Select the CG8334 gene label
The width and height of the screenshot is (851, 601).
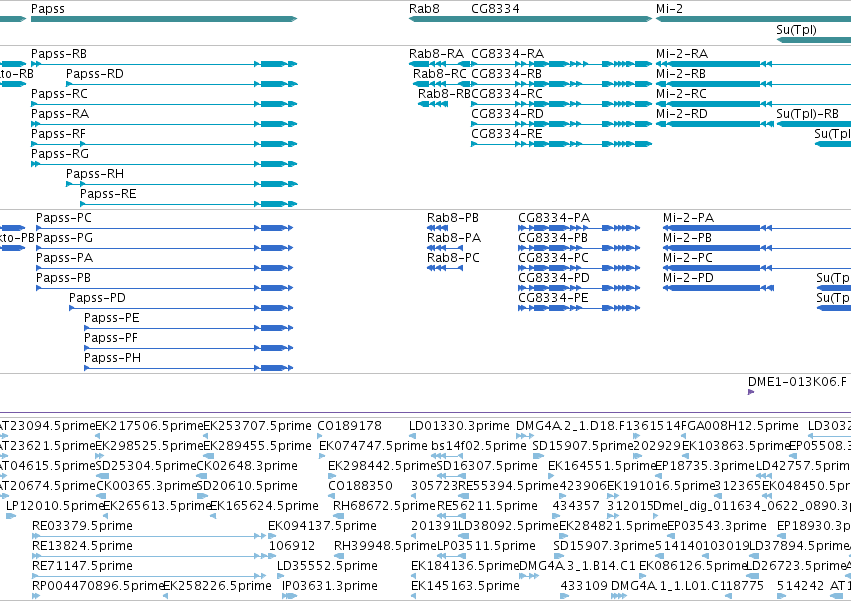coord(495,9)
